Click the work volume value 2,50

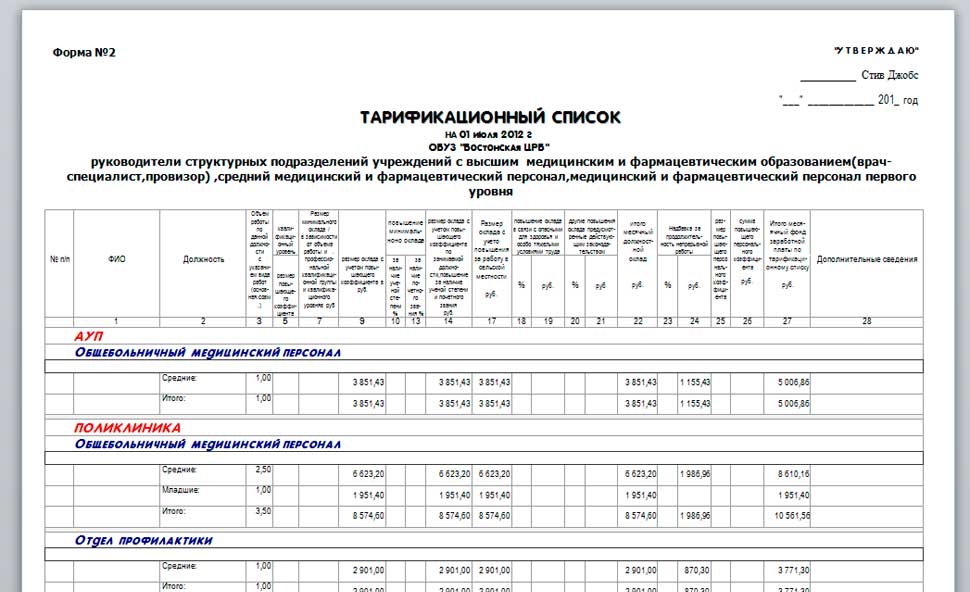click(263, 470)
